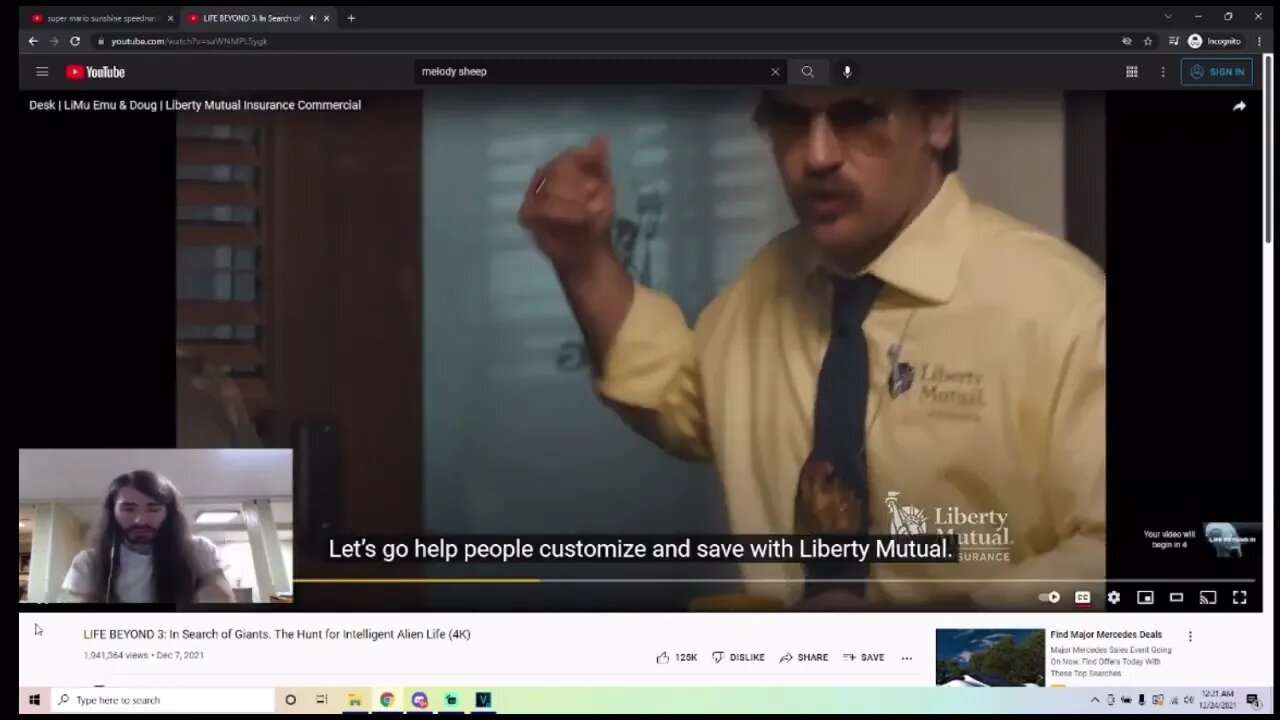Open YouTube settings three-dot menu
The width and height of the screenshot is (1280, 720).
1163,72
